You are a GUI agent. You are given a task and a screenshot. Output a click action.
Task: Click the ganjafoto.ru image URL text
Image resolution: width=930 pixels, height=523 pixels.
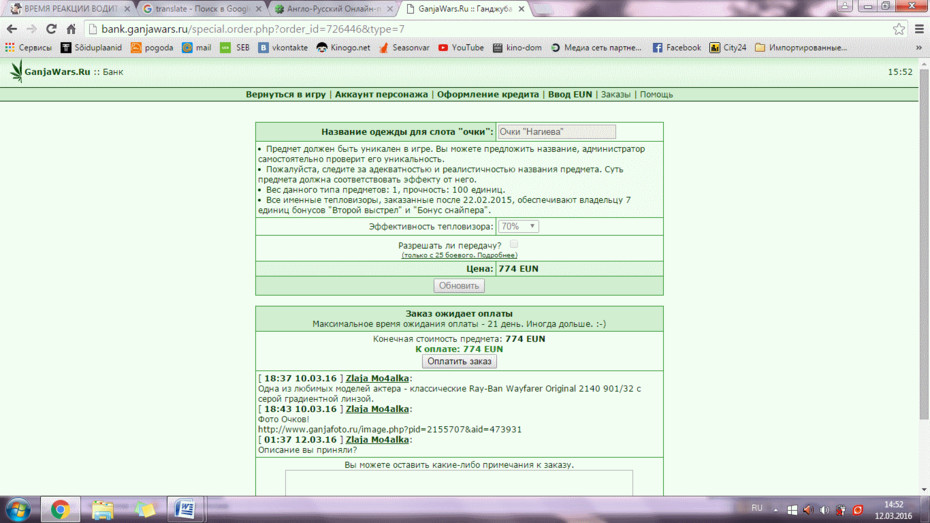[x=390, y=429]
